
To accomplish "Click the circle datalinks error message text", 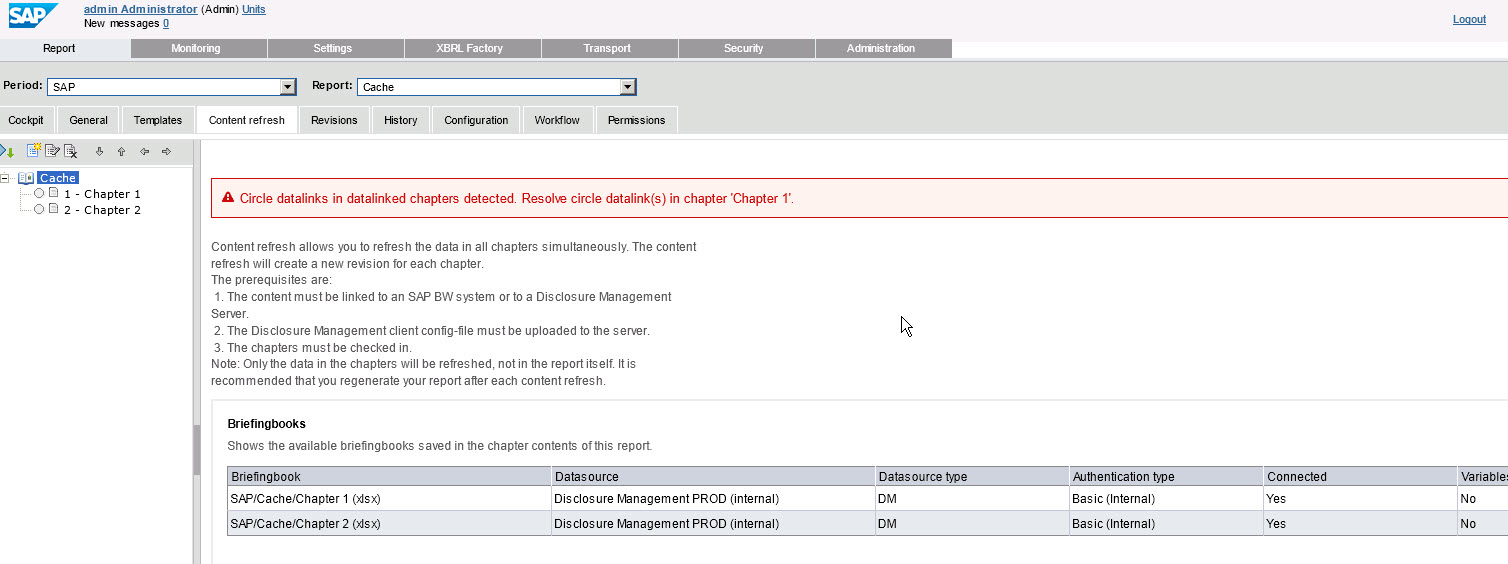I will point(517,198).
